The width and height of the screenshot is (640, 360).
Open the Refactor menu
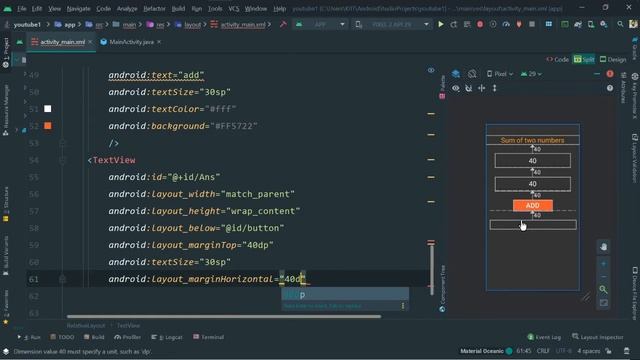click(x=154, y=8)
